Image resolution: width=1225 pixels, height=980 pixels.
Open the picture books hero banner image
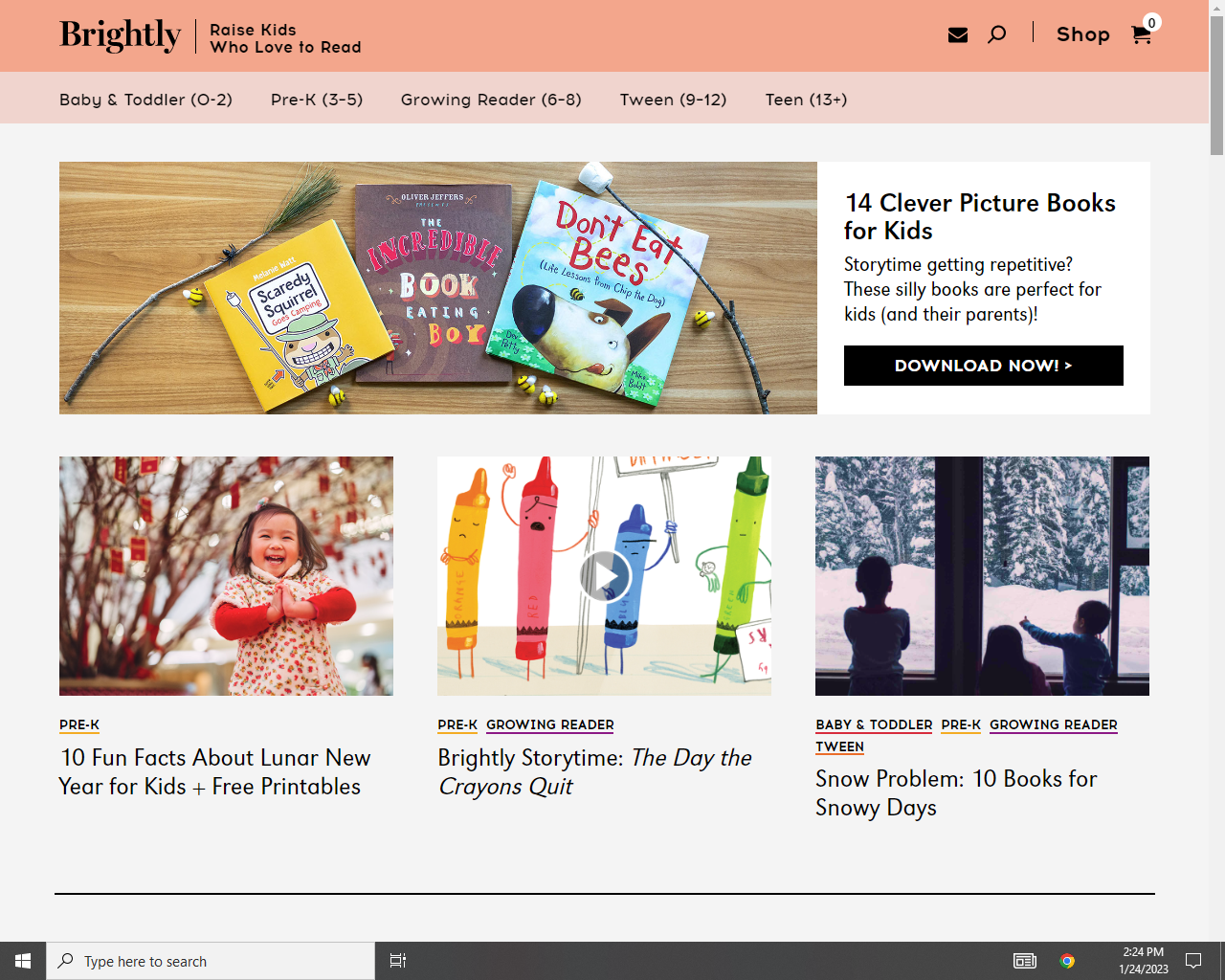[x=438, y=288]
